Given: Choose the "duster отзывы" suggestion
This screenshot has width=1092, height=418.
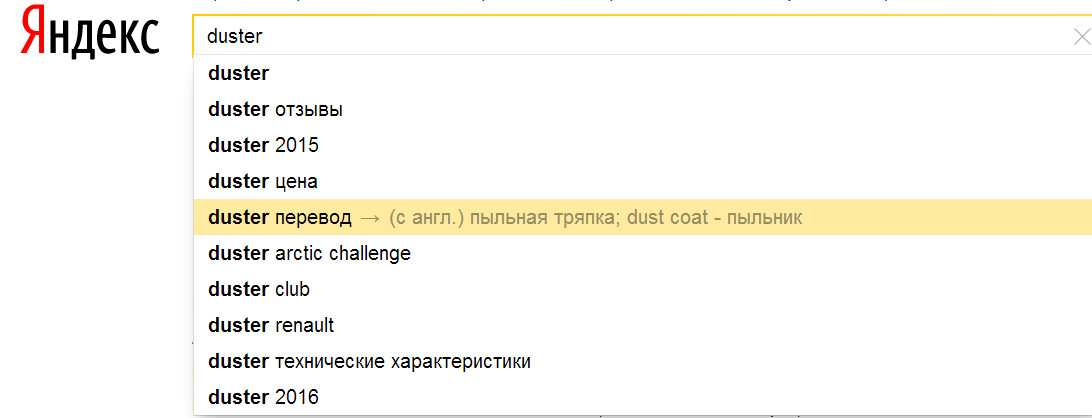Looking at the screenshot, I should [642, 109].
